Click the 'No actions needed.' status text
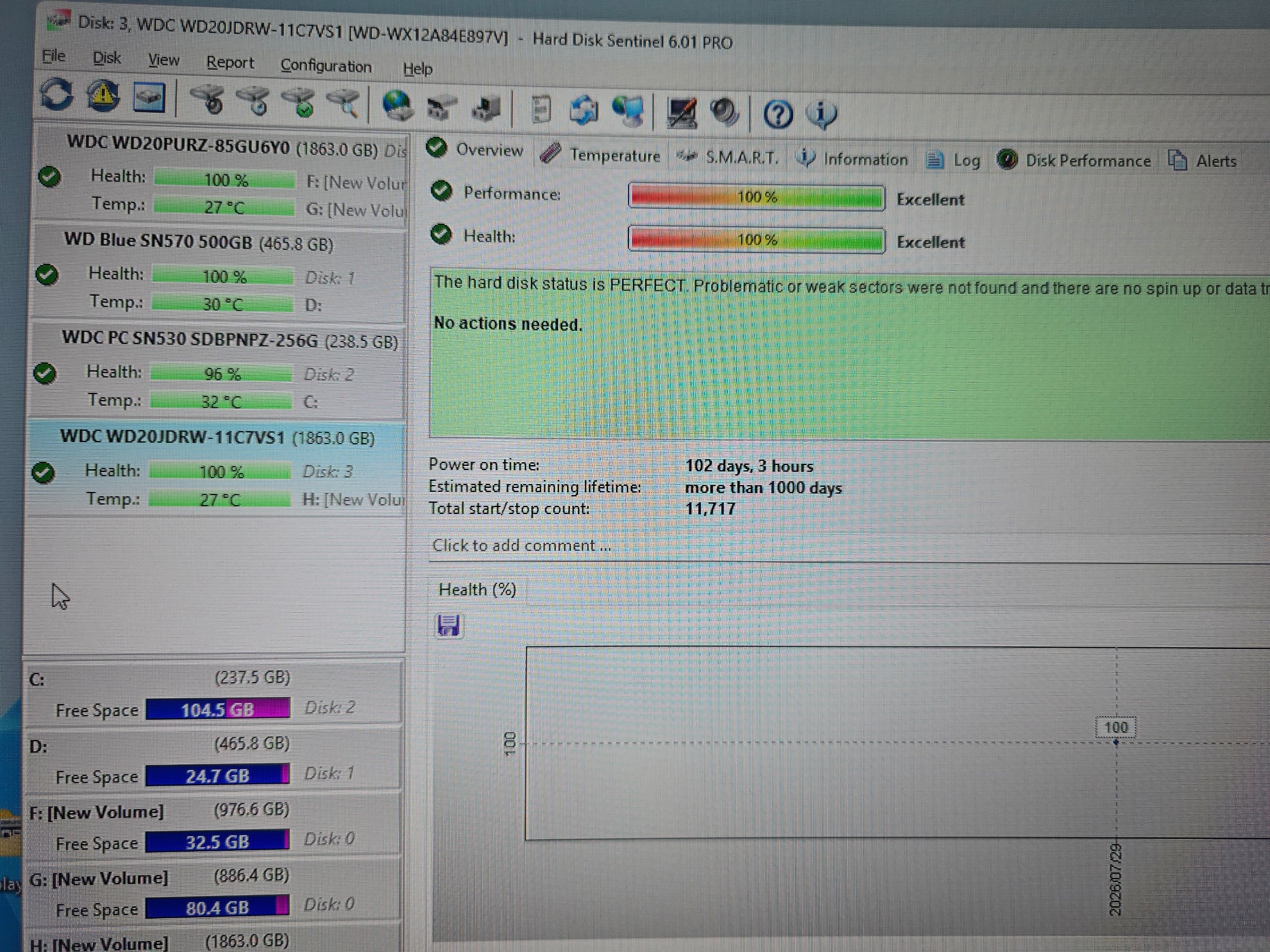1270x952 pixels. pos(508,324)
